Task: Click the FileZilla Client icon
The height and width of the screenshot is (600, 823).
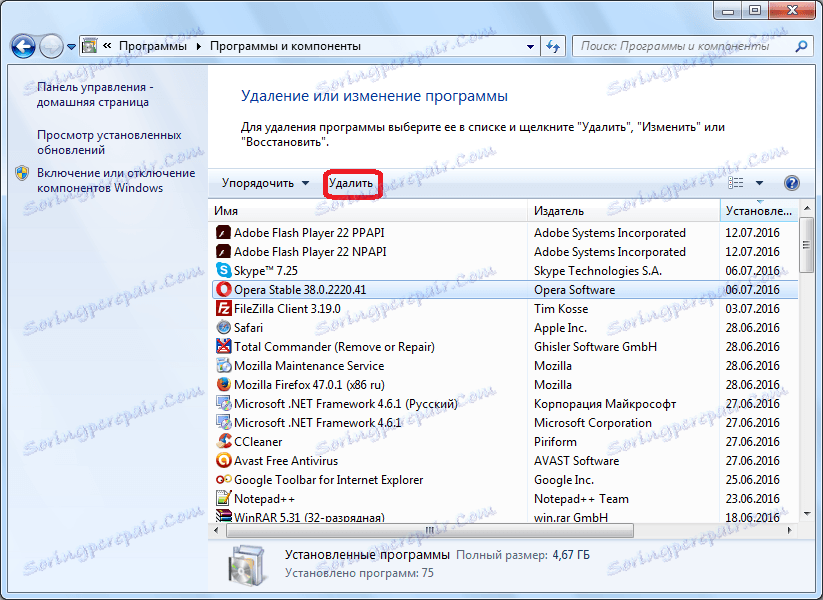Action: pos(224,309)
